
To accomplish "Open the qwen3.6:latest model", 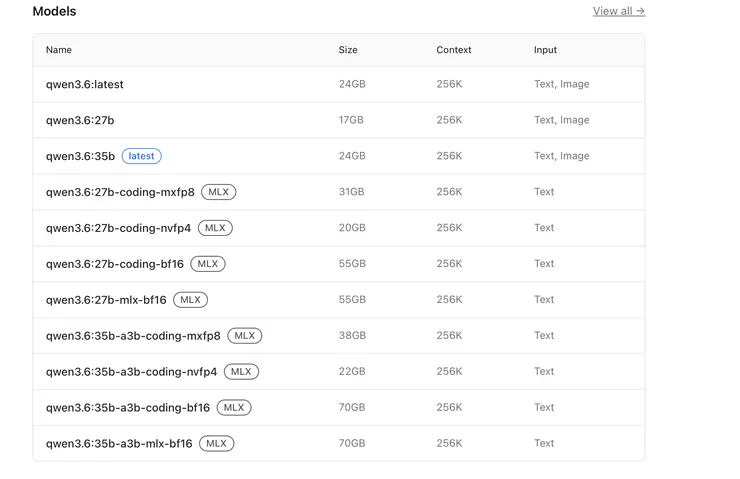I will 84,84.
